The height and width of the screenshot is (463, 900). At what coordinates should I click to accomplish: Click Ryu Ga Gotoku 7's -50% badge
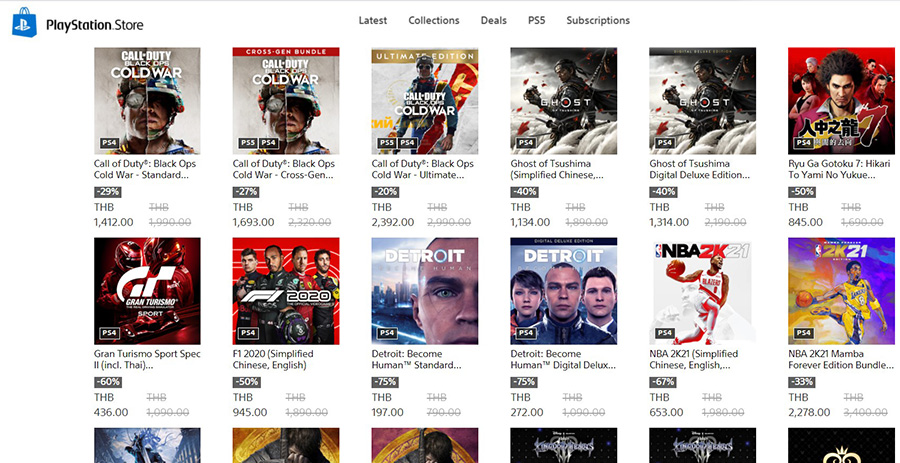tap(802, 192)
